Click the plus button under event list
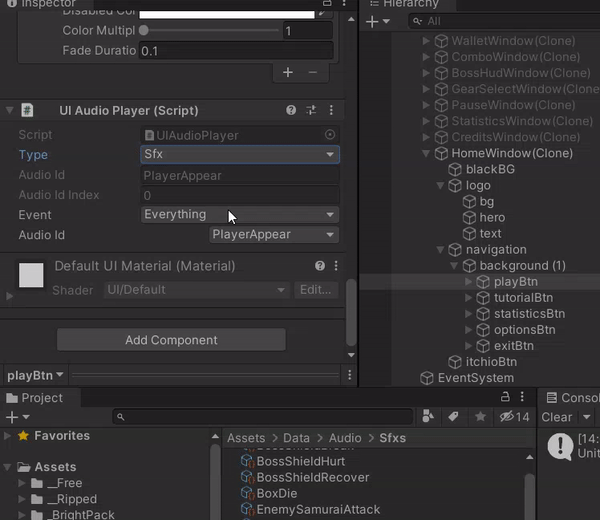 coord(288,72)
